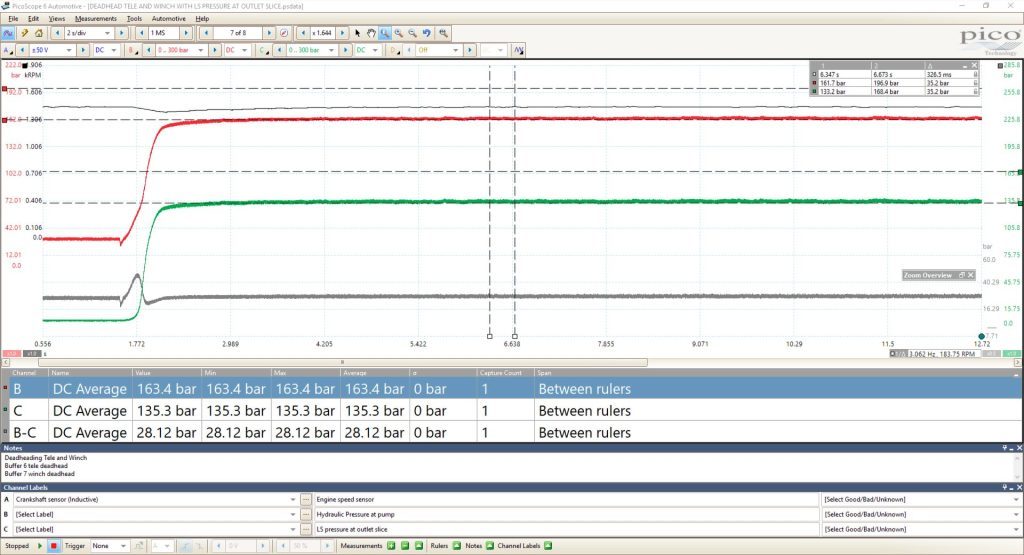Viewport: 1024px width, 555px height.
Task: Click the home icon in toolbar
Action: click(x=39, y=33)
